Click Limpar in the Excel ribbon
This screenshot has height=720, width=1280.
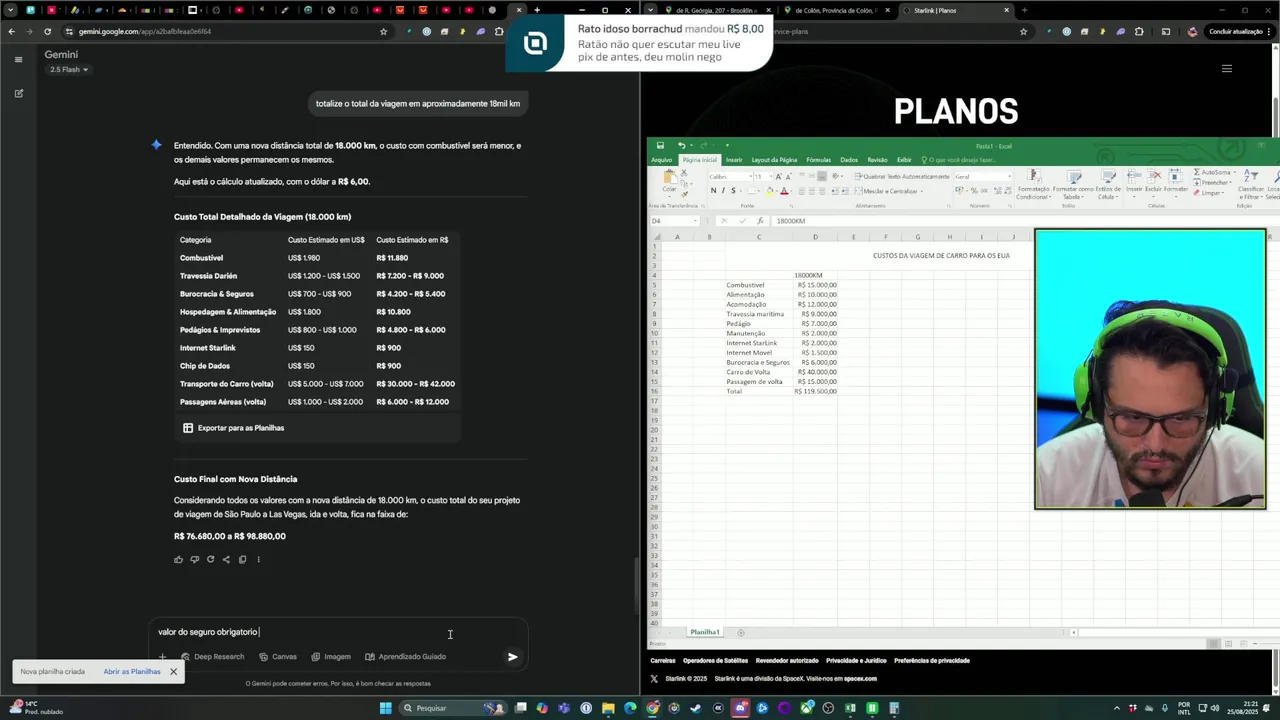[x=1210, y=193]
